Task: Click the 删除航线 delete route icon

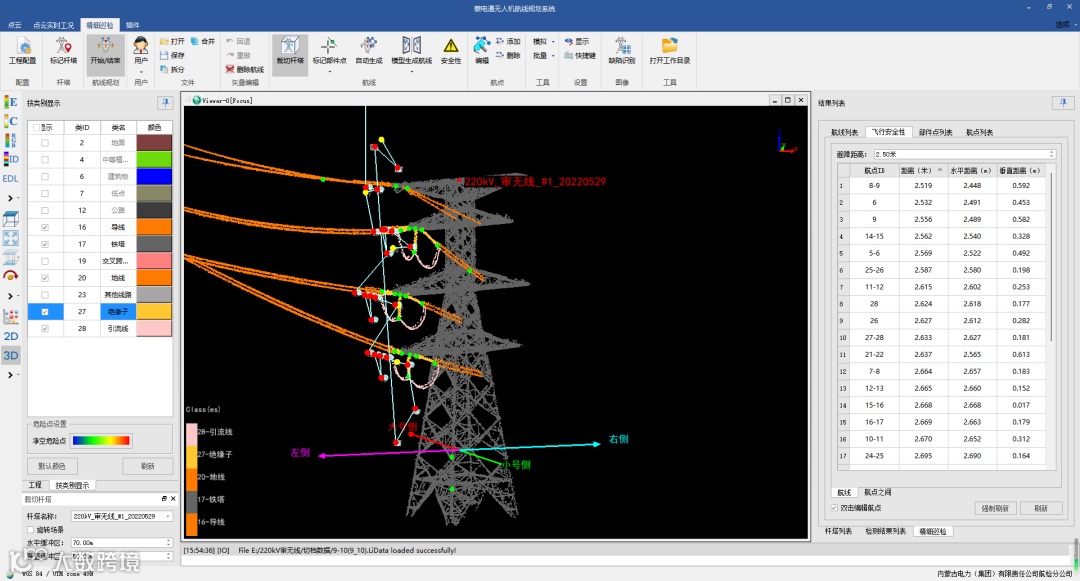Action: click(x=230, y=70)
